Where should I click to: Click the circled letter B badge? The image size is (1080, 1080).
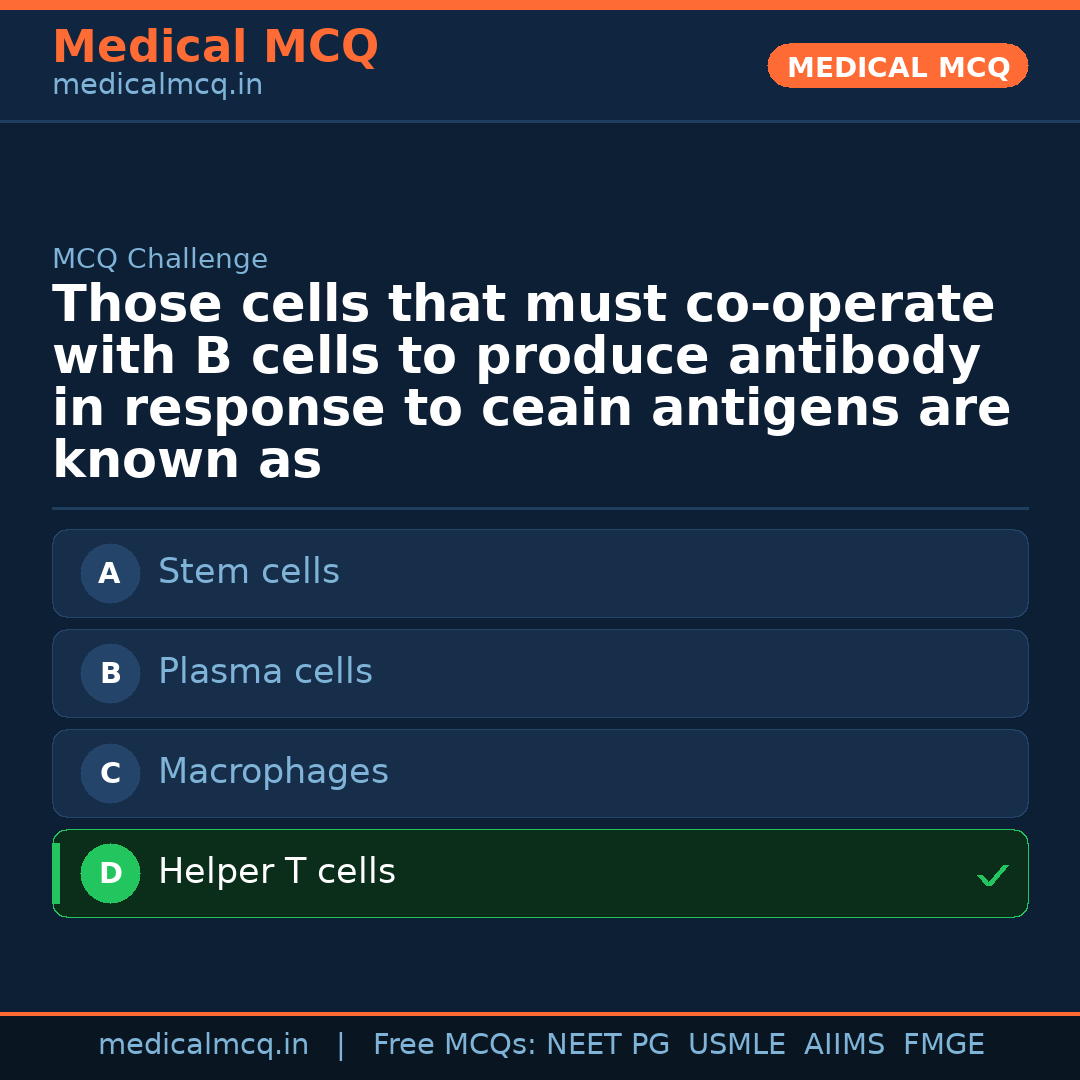point(110,674)
